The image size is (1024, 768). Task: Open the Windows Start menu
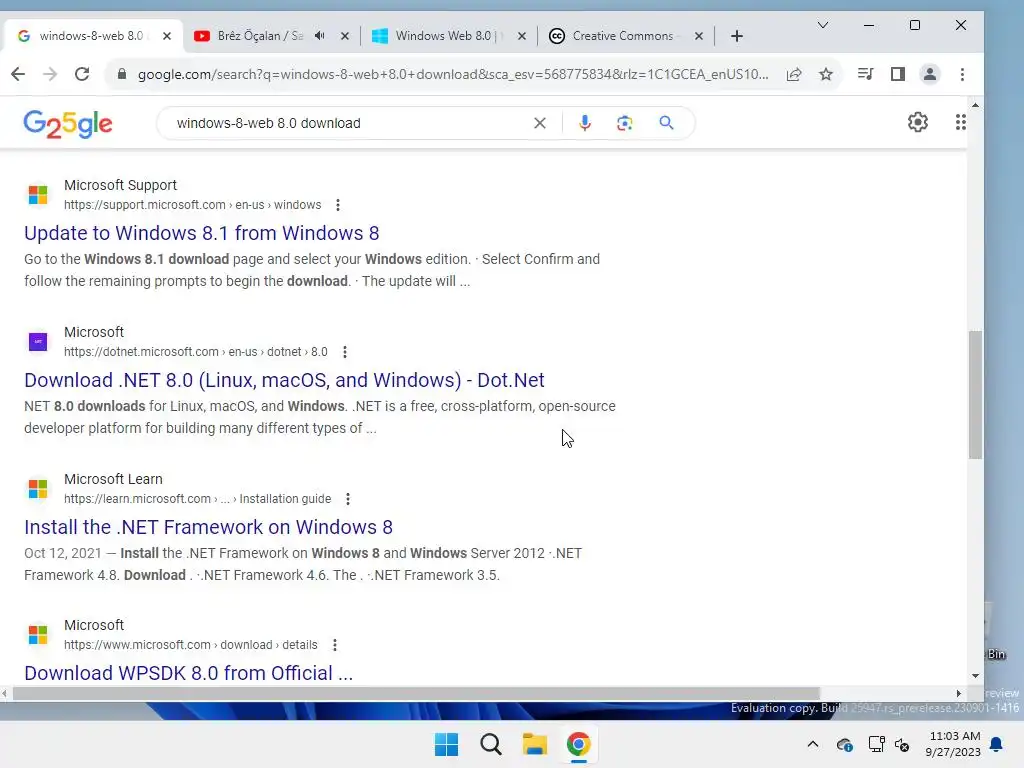click(447, 744)
